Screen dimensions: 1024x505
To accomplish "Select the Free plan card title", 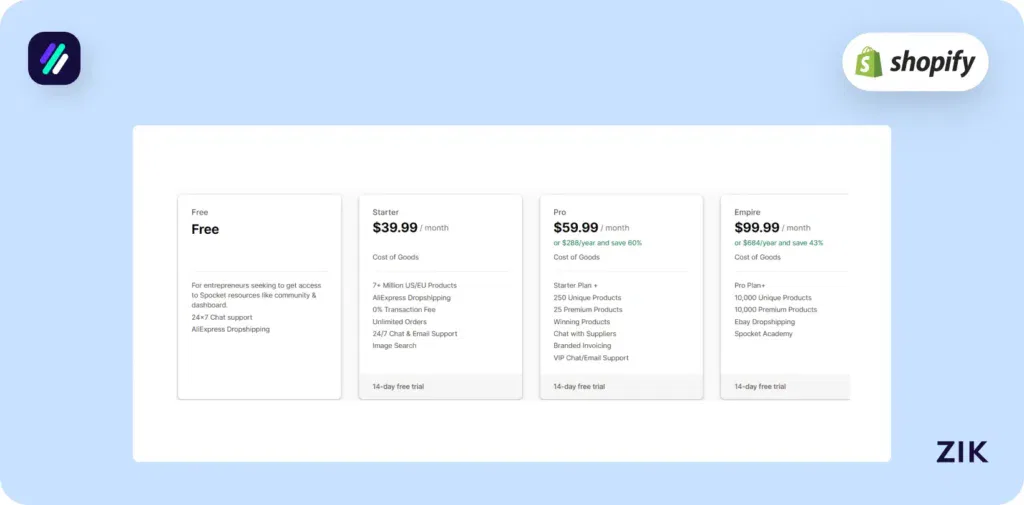I will click(x=200, y=212).
